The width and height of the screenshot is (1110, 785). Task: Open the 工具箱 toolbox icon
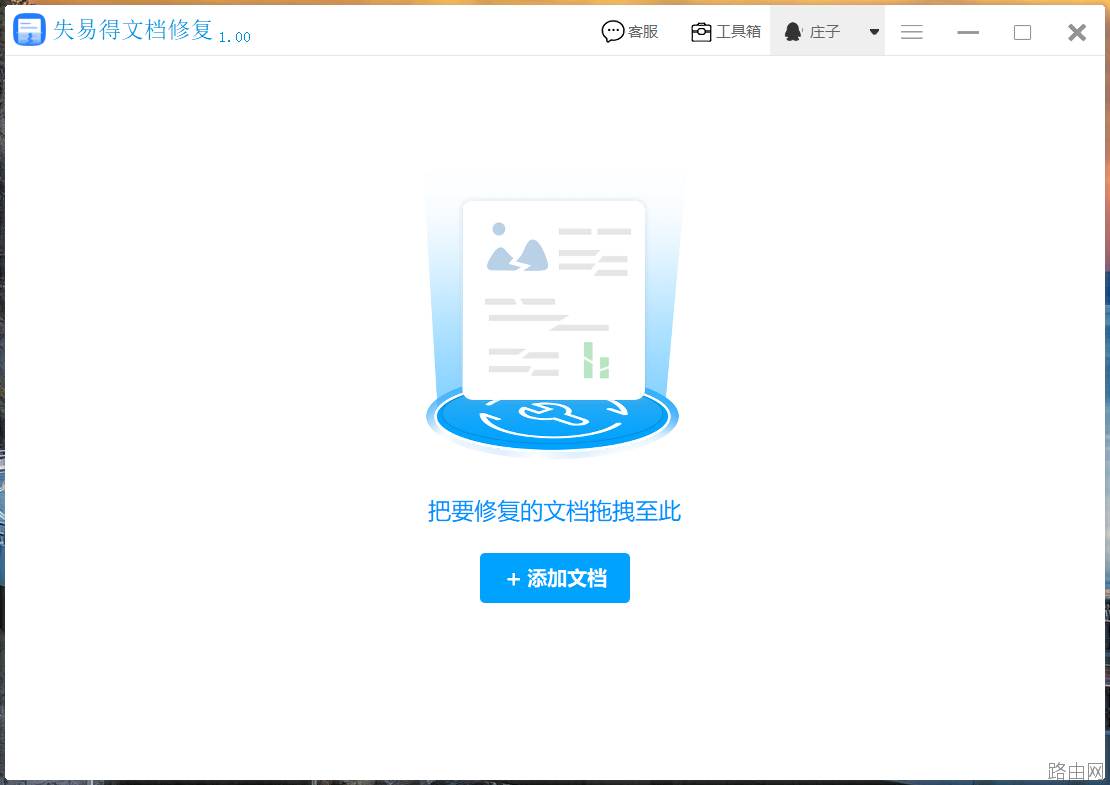[701, 32]
